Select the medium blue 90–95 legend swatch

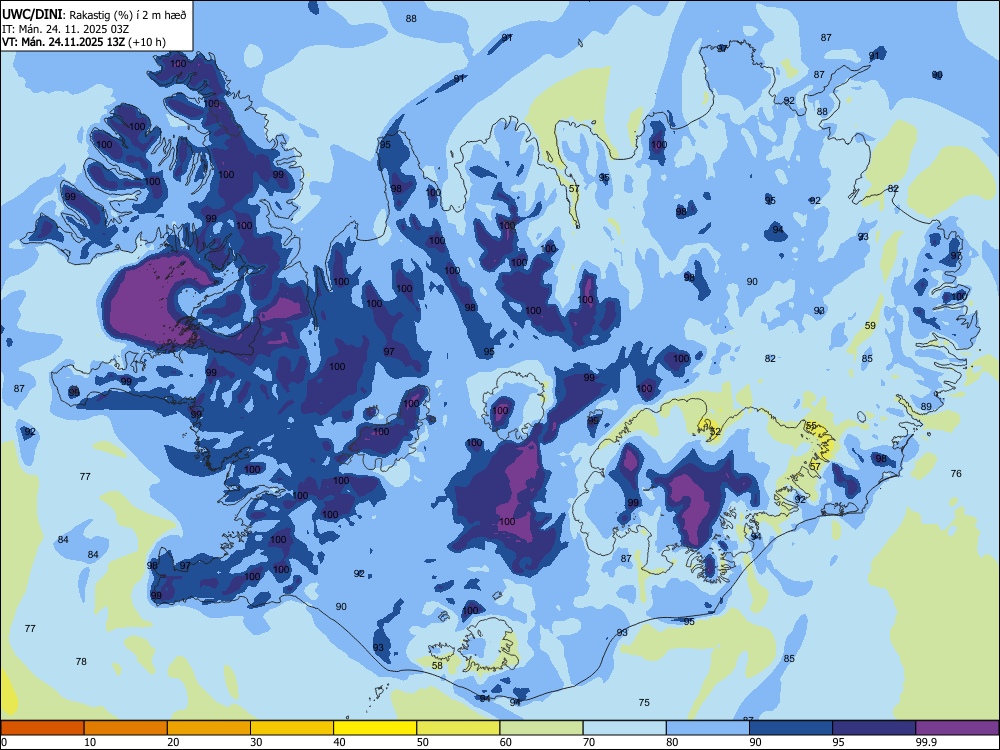click(x=791, y=728)
